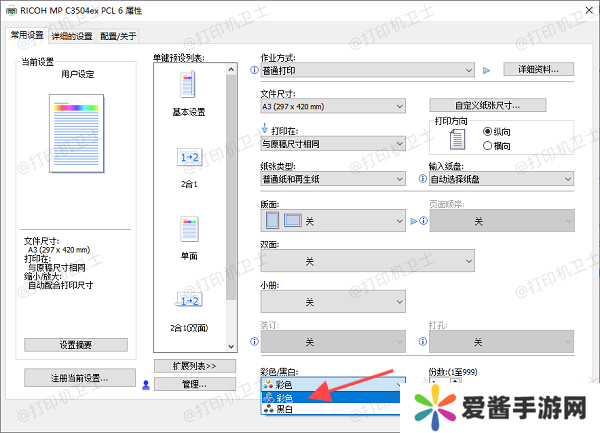
Task: Choose 黑白 from the color list
Action: click(x=285, y=410)
